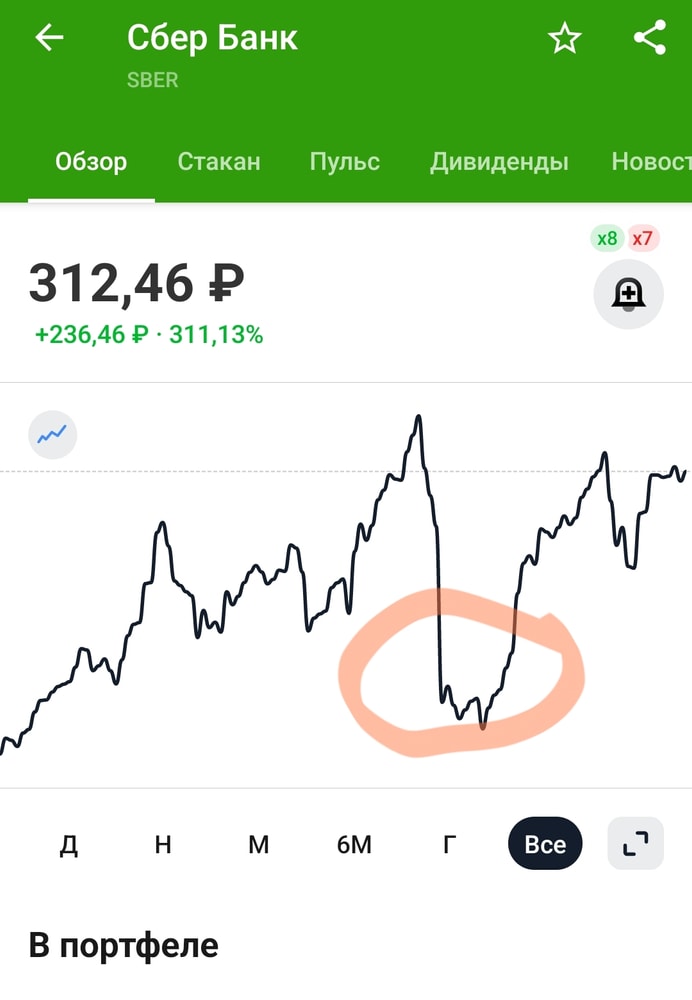
Task: Return to the Обзор tab
Action: (91, 162)
